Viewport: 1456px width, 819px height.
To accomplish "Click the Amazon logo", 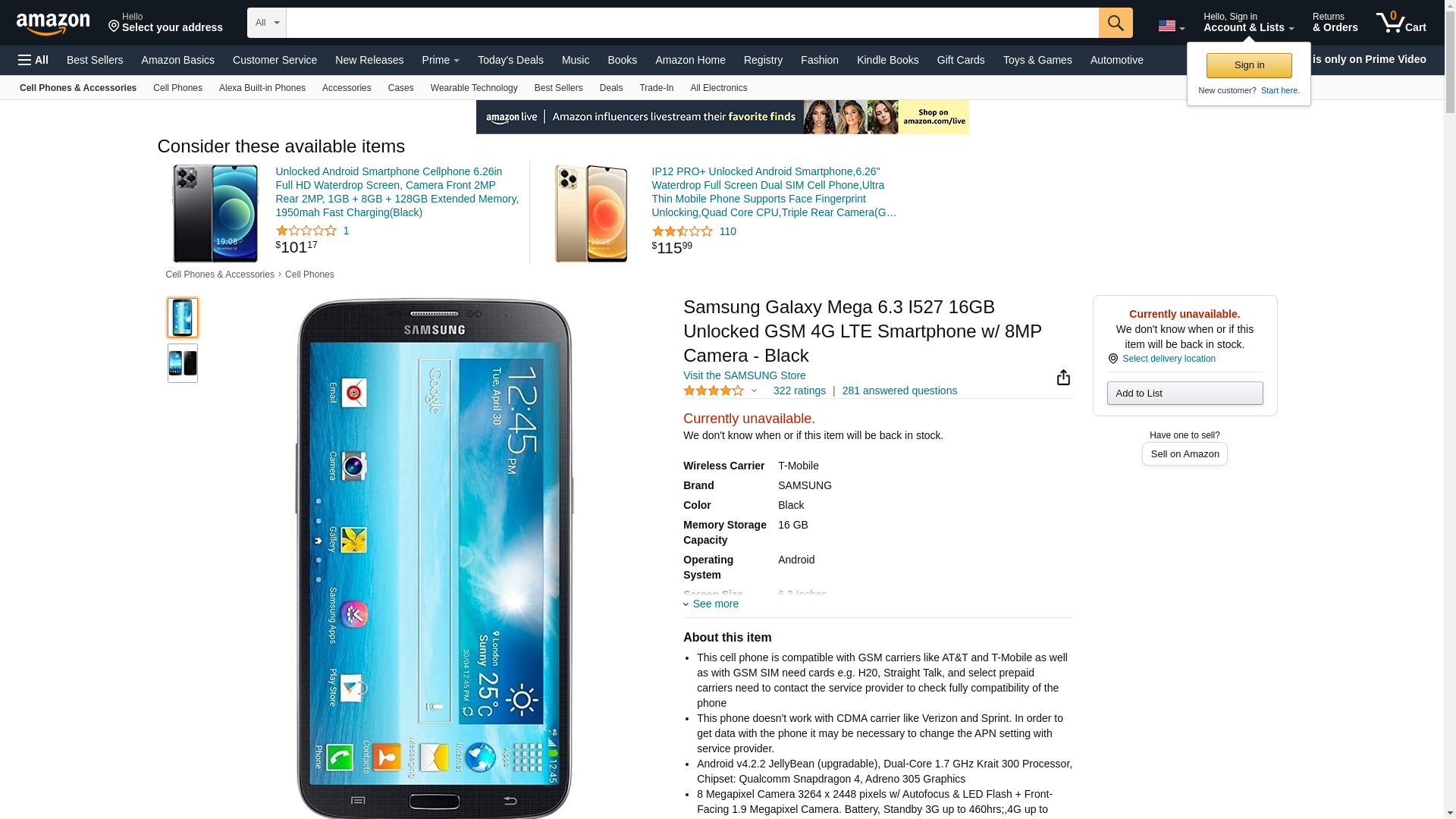I will click(53, 24).
